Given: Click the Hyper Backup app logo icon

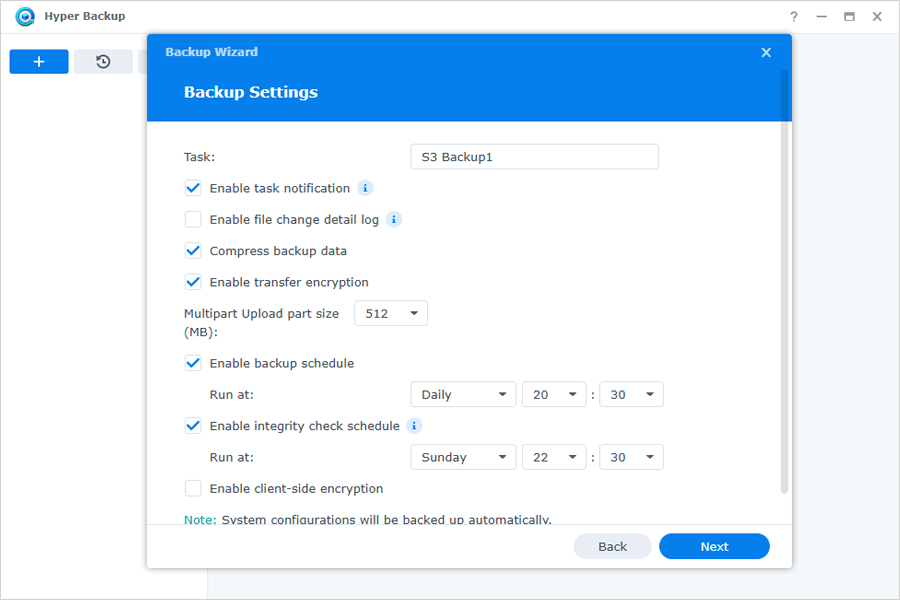Looking at the screenshot, I should (x=25, y=16).
